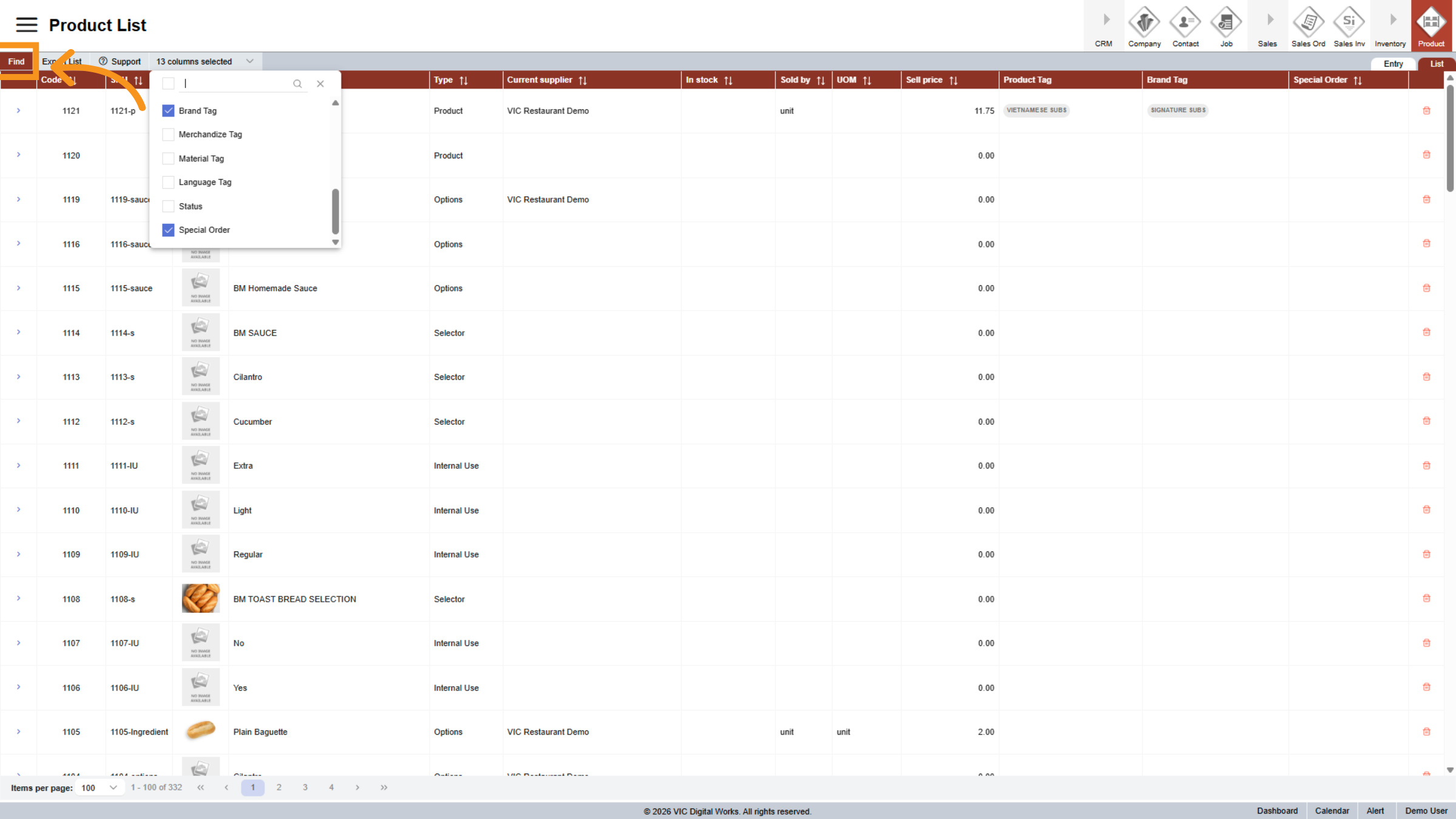This screenshot has width=1456, height=819.
Task: Close the column selector popup
Action: click(320, 84)
